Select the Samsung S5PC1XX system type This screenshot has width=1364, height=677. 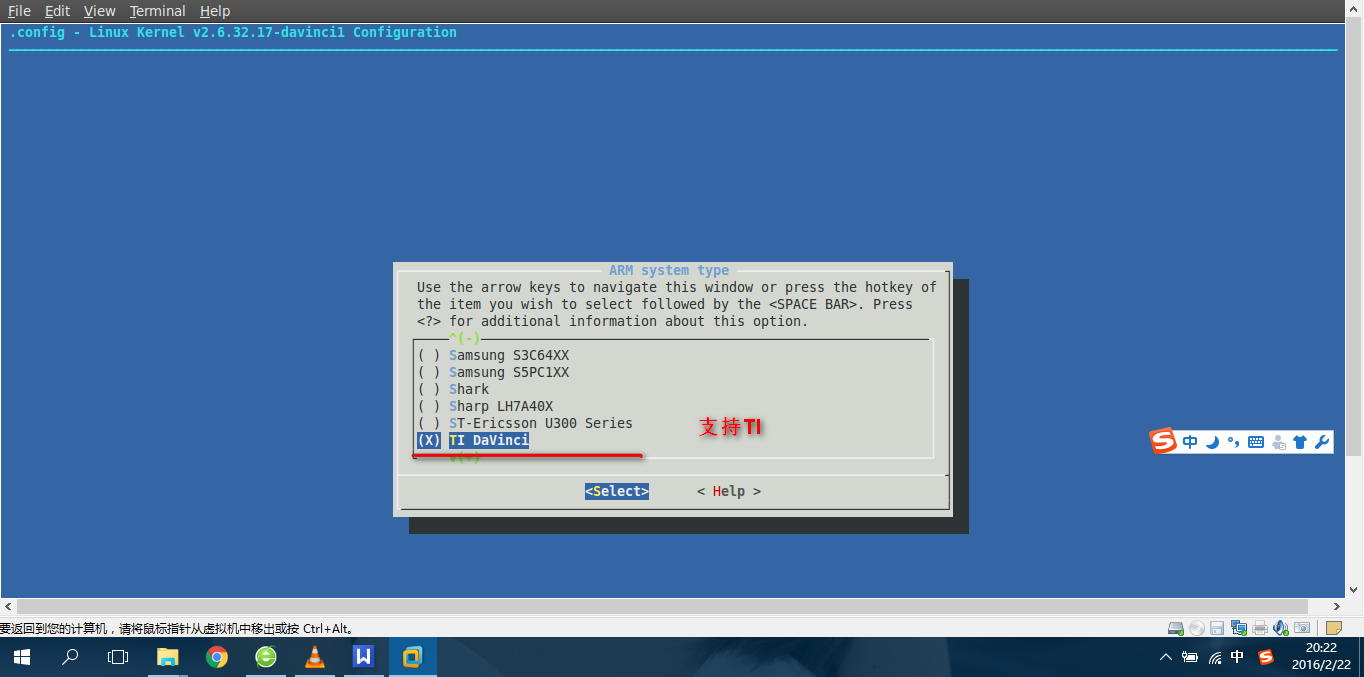pos(493,372)
